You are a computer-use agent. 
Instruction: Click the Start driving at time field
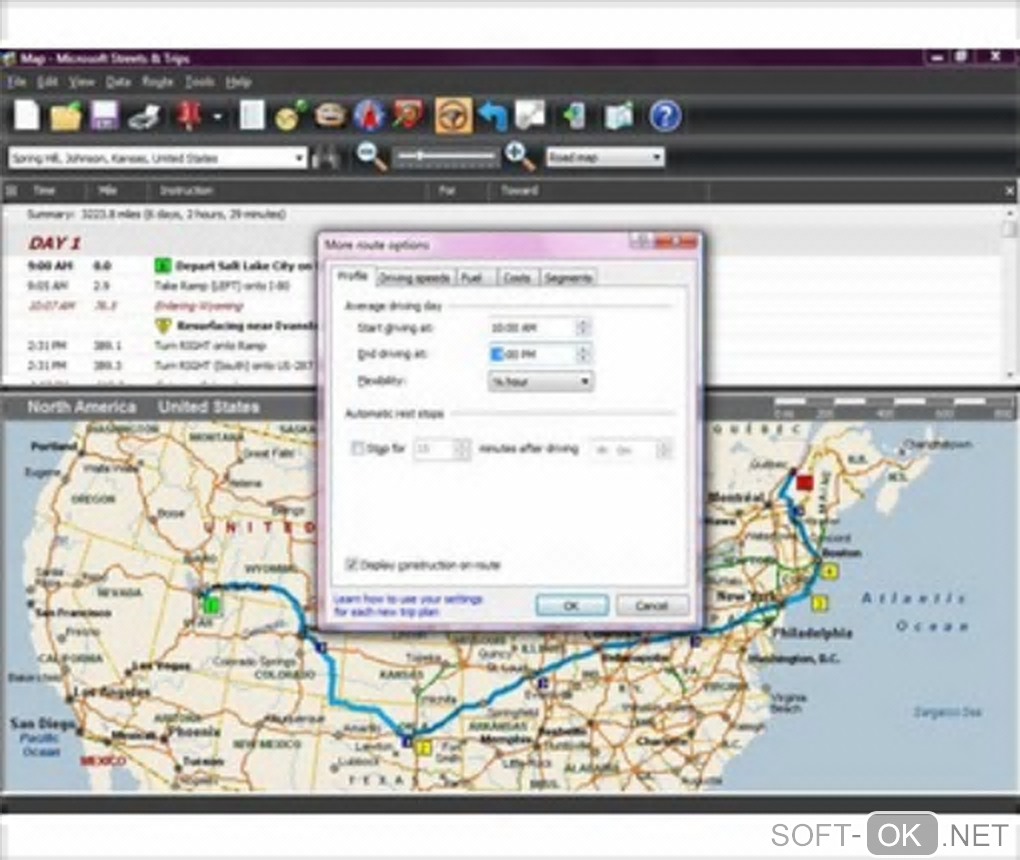[x=532, y=328]
